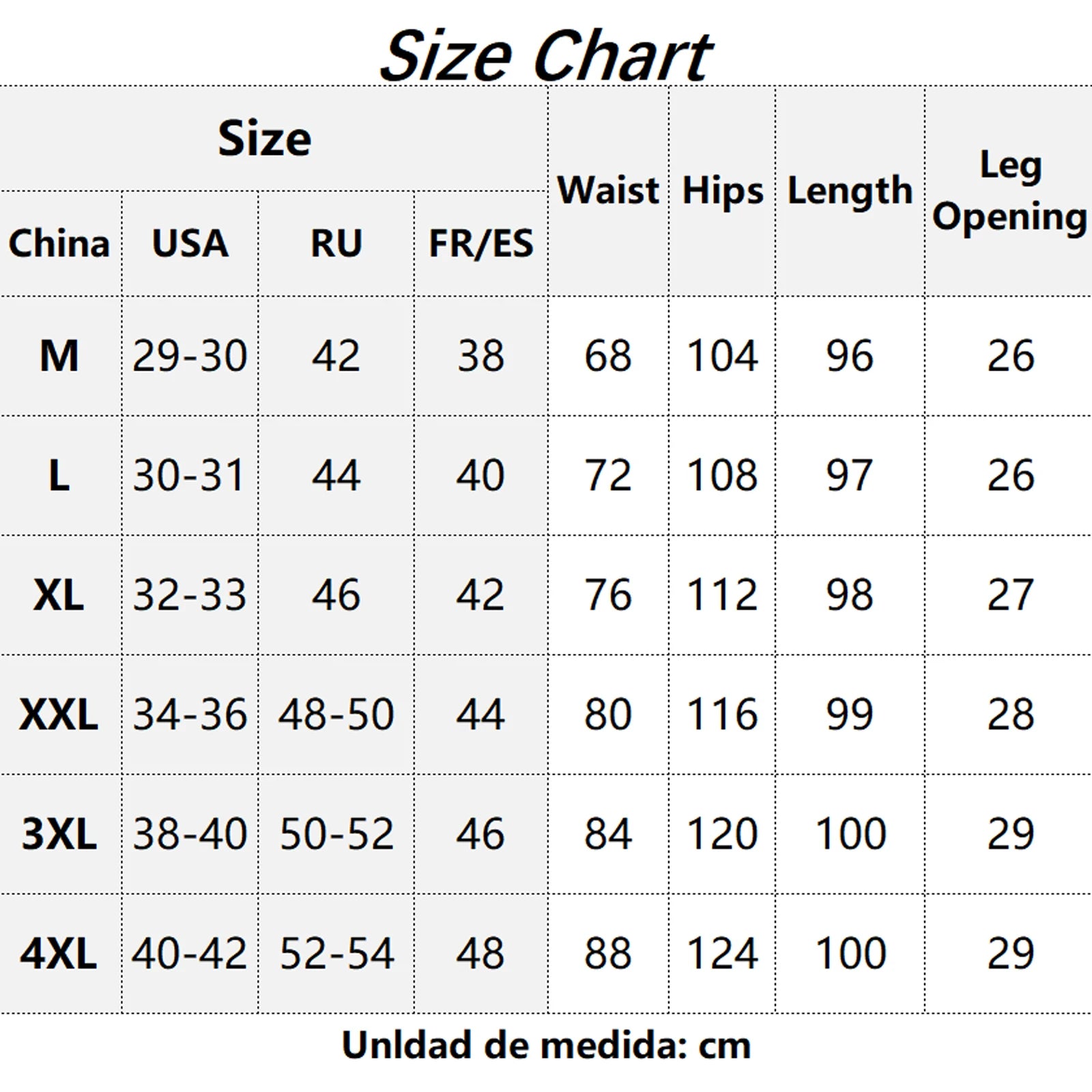
Task: Select the Waist column header
Action: pyautogui.click(x=608, y=190)
